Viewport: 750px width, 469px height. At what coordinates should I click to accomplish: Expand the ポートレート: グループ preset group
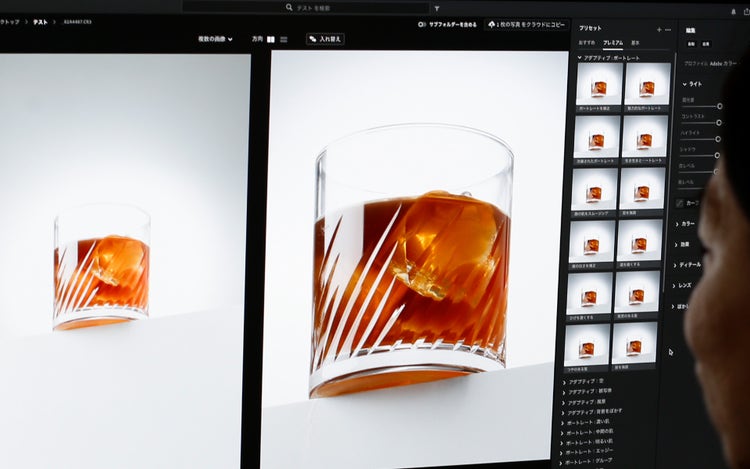click(x=561, y=463)
